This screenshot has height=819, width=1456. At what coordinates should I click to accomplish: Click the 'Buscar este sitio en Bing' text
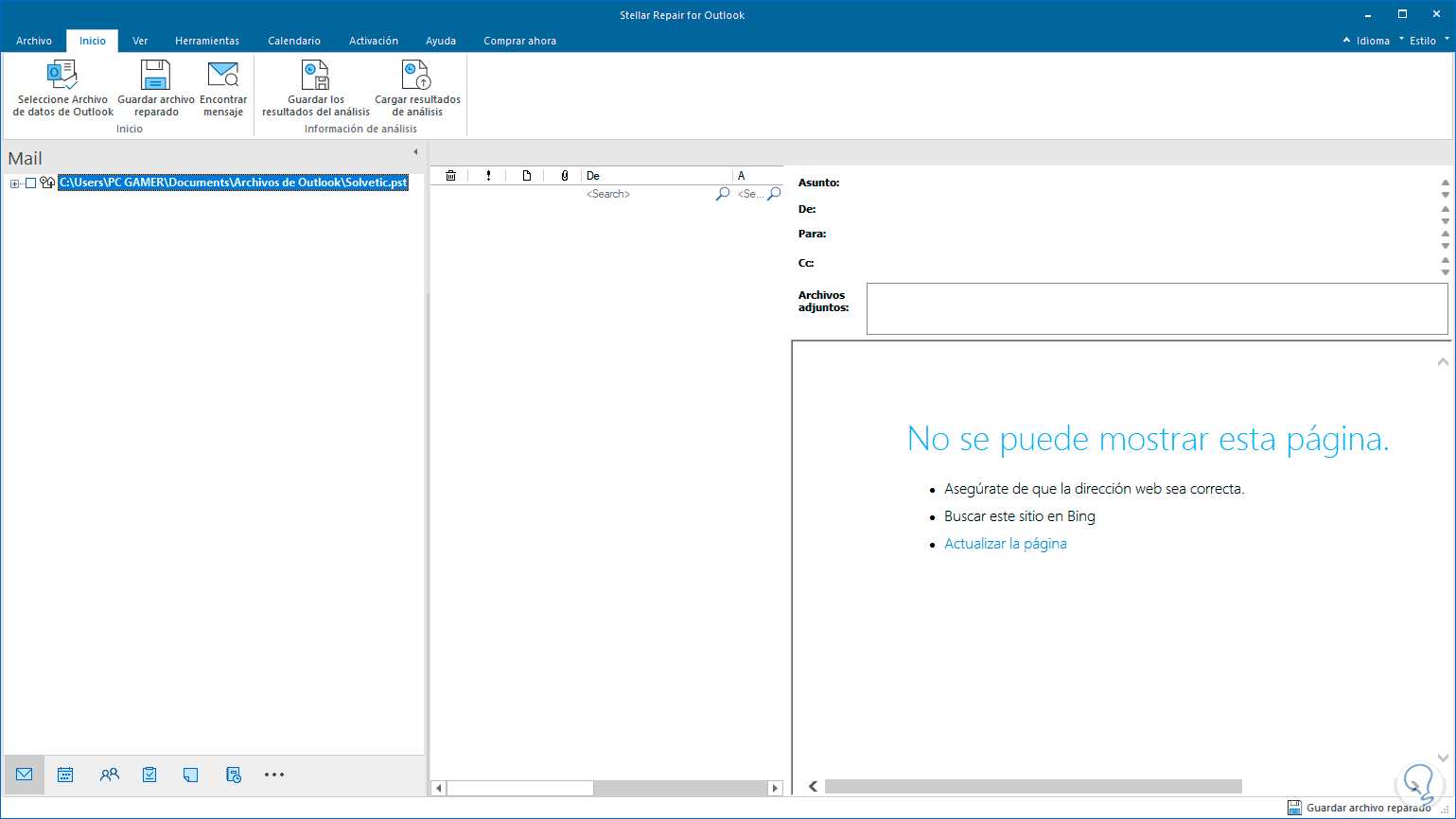[x=1020, y=516]
